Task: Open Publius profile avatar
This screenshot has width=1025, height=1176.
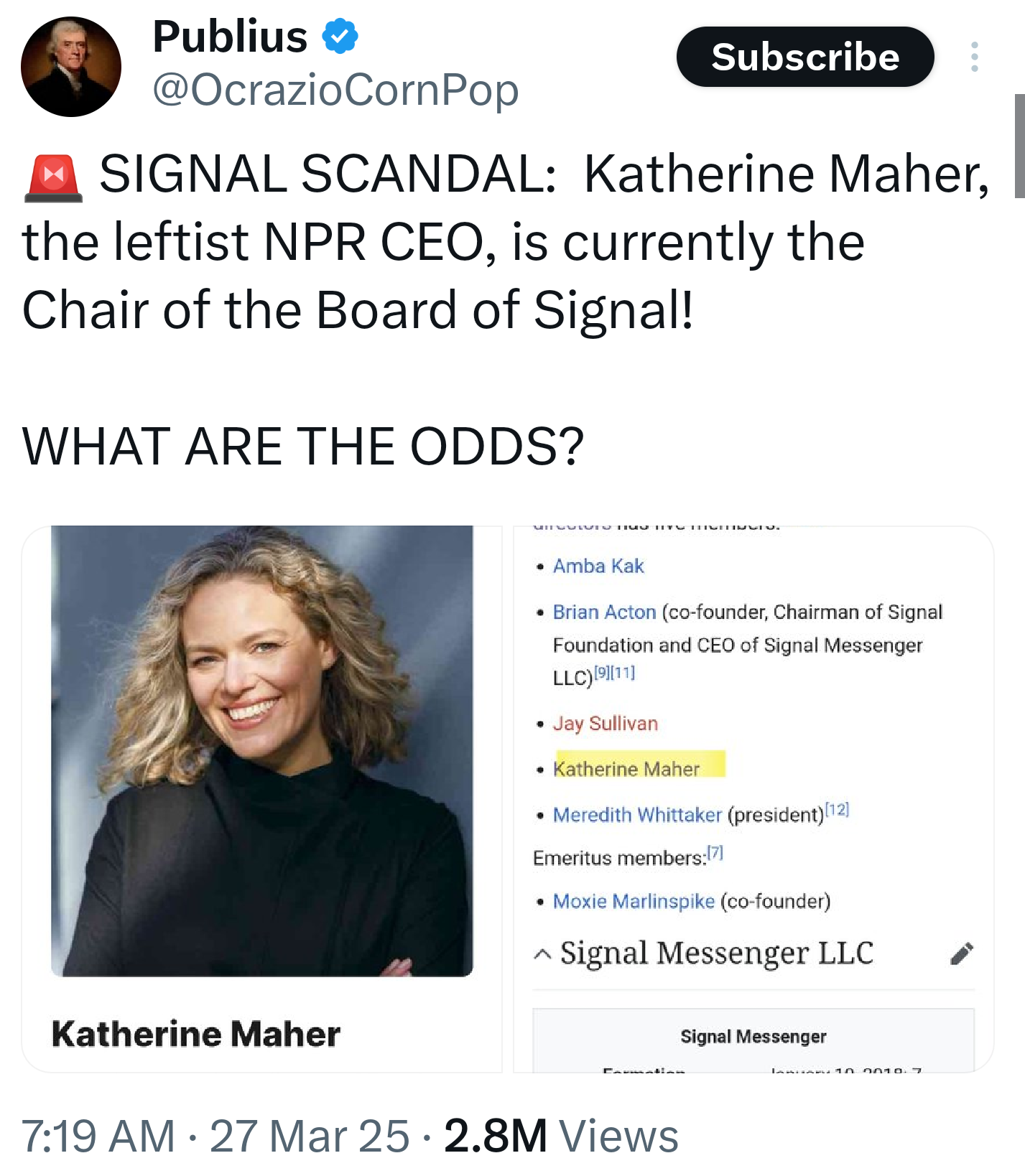Action: click(x=71, y=67)
